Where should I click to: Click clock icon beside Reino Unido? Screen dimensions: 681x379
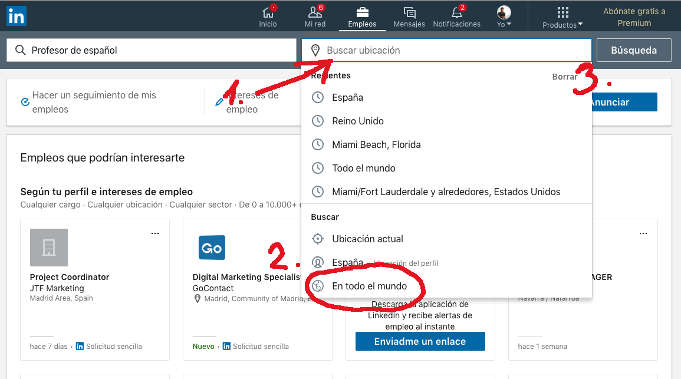[x=318, y=121]
